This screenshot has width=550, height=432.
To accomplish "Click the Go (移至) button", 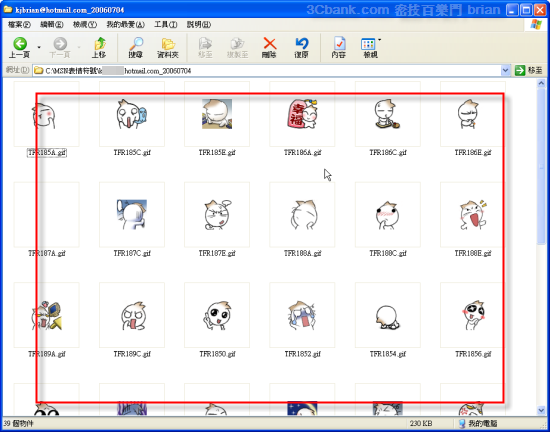I will click(x=529, y=70).
